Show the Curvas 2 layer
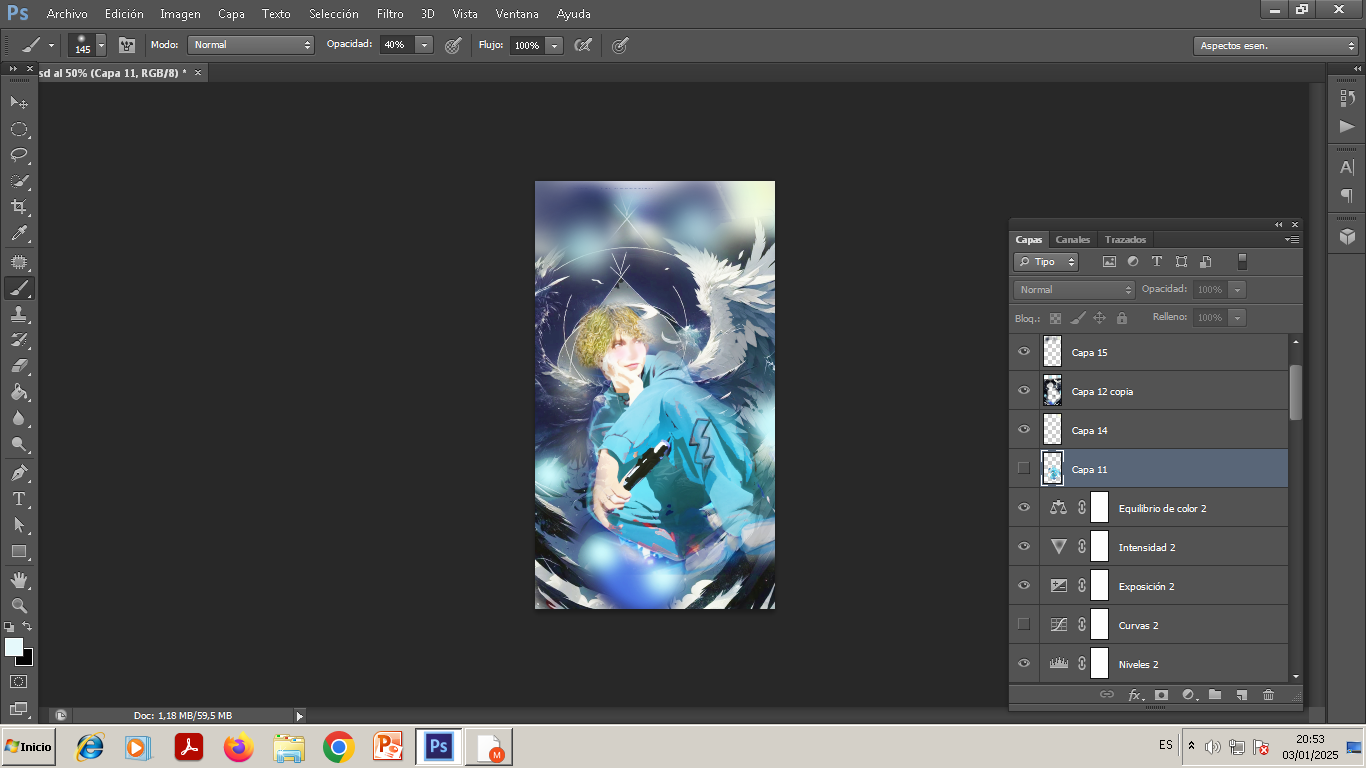The image size is (1366, 768). pos(1023,624)
